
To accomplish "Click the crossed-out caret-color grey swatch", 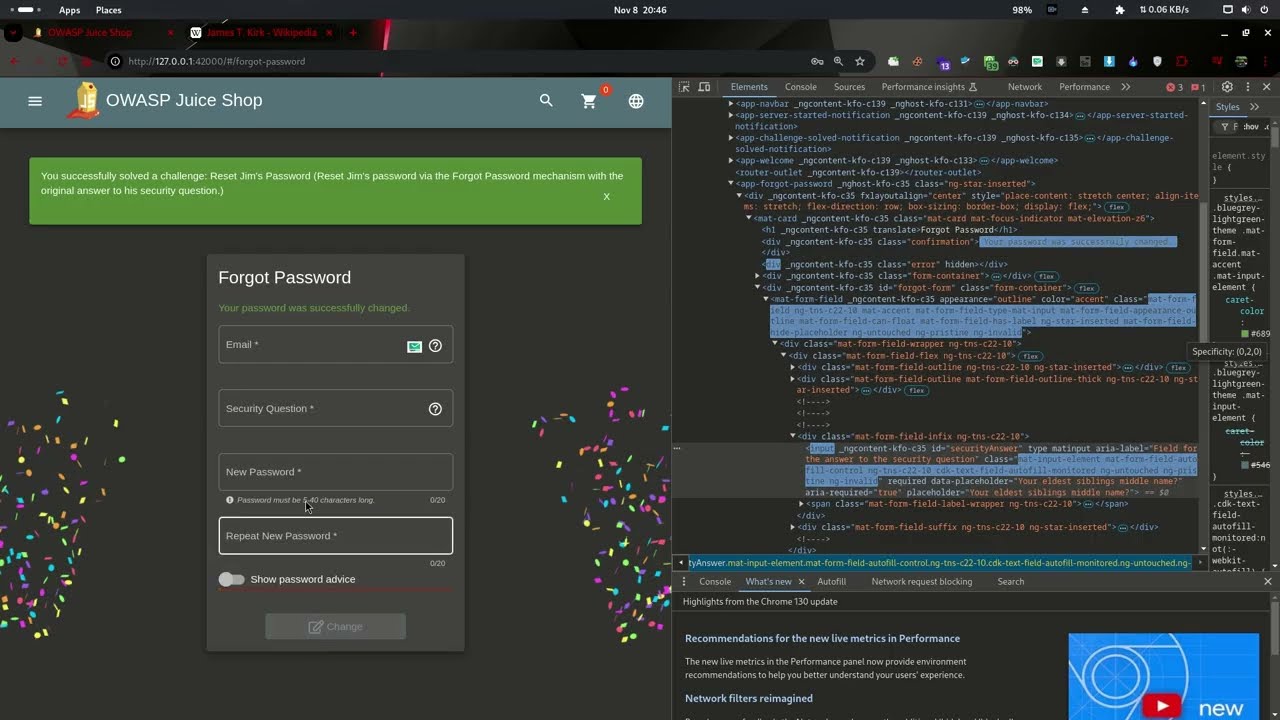I will coord(1244,465).
